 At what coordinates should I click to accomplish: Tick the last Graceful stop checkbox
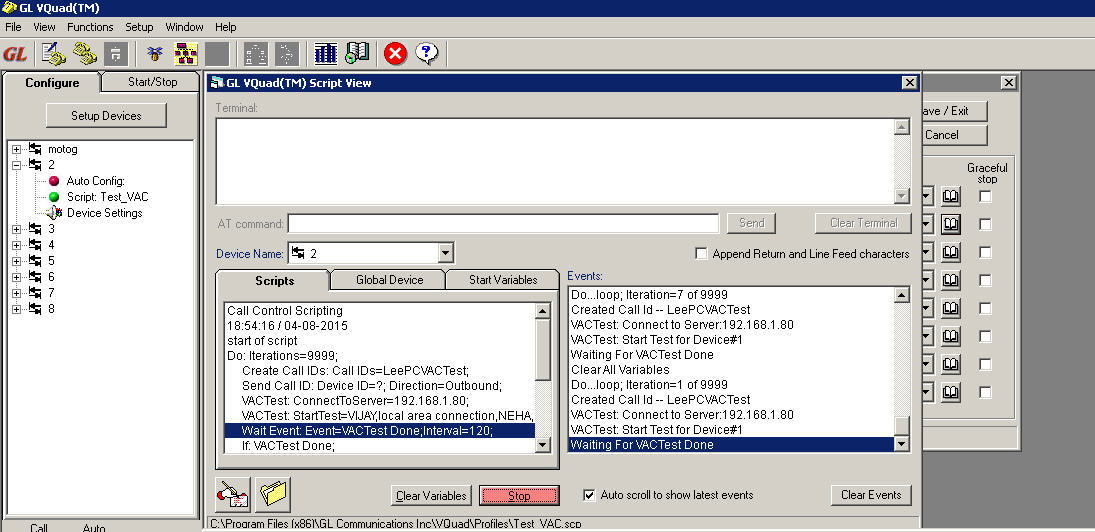coord(985,392)
